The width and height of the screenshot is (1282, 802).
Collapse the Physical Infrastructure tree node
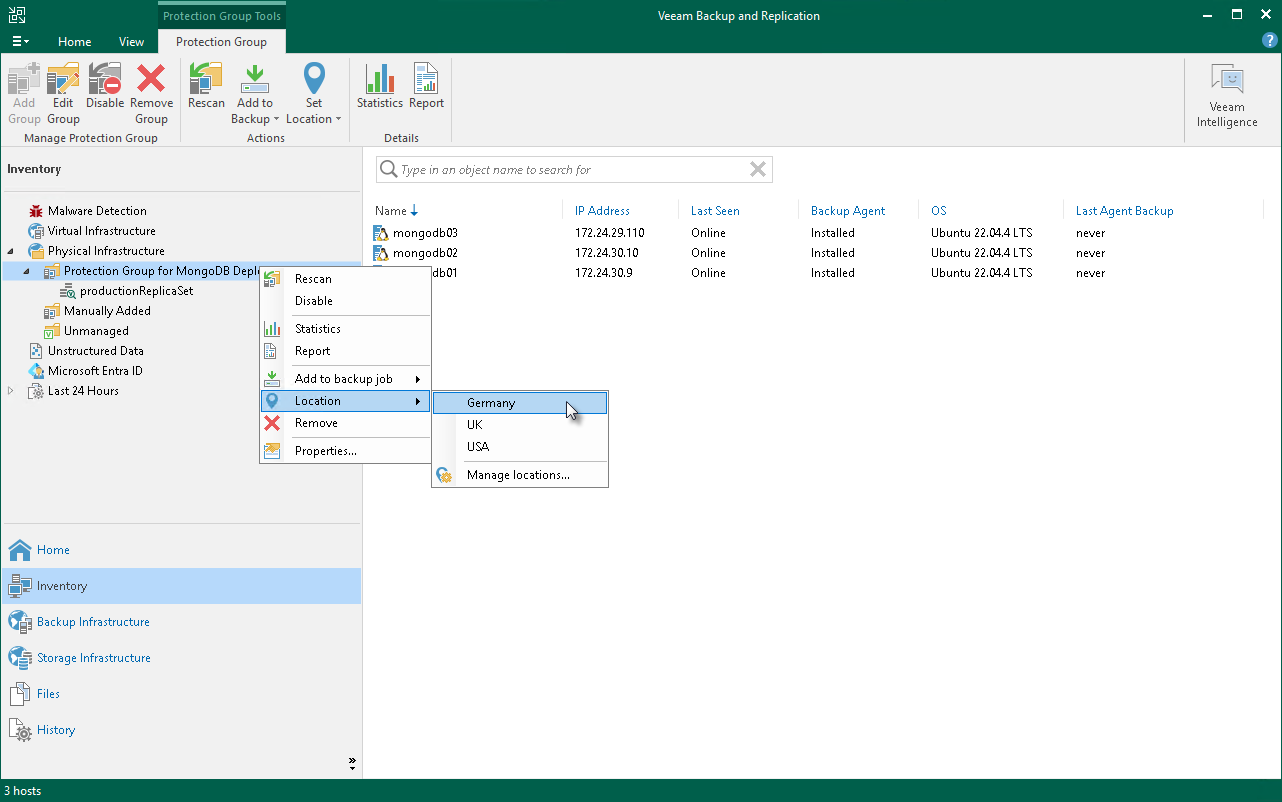click(x=11, y=251)
